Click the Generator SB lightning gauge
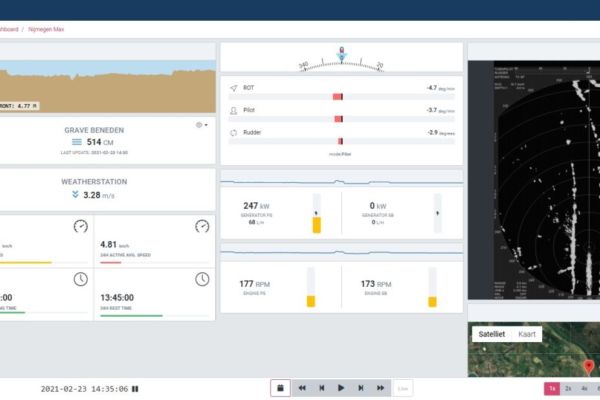Viewport: 600px width, 400px height. 437,213
